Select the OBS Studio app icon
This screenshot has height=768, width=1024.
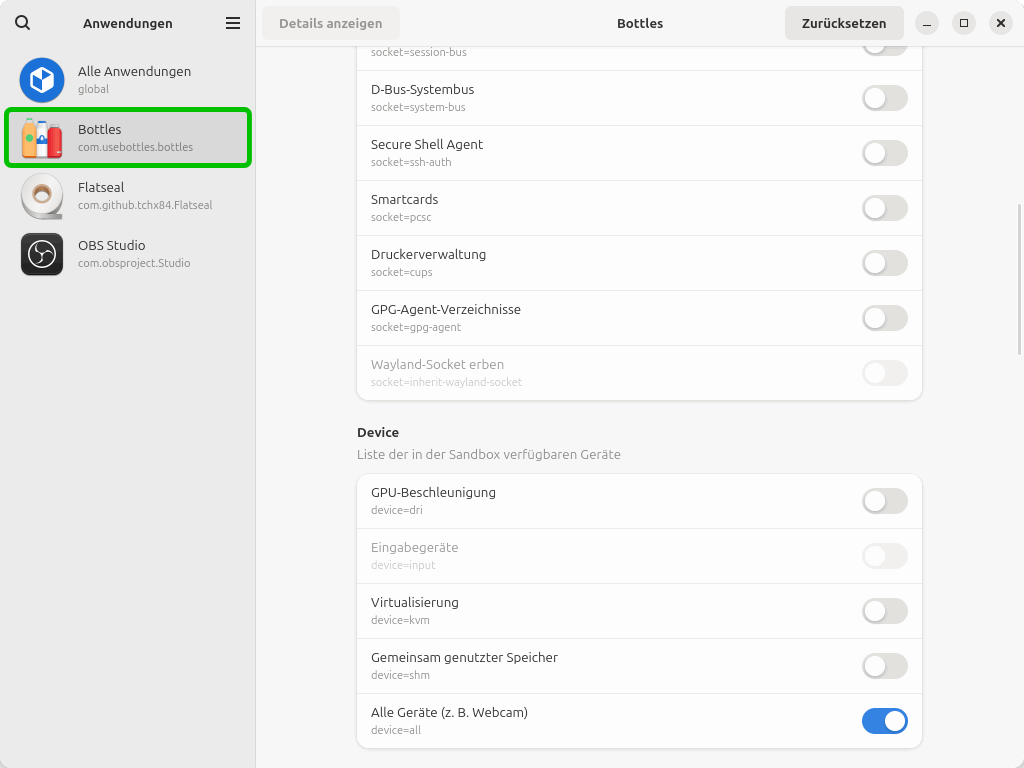coord(42,254)
